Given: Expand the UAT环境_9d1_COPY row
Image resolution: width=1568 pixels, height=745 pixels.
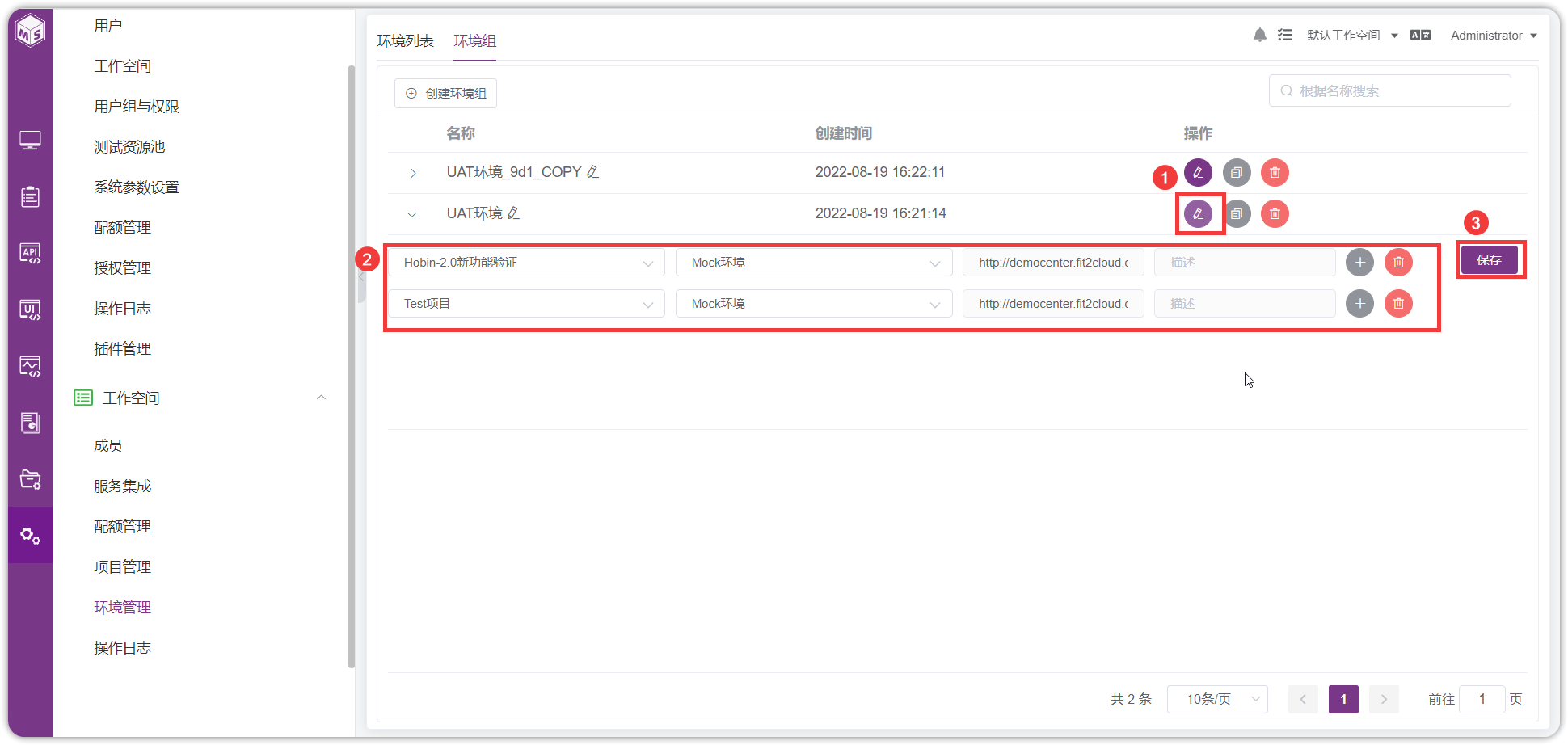Looking at the screenshot, I should point(413,173).
